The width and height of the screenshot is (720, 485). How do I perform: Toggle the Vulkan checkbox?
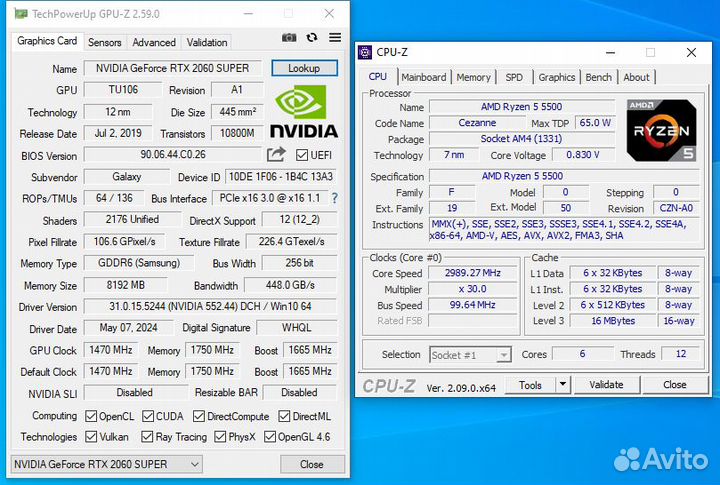pos(91,437)
